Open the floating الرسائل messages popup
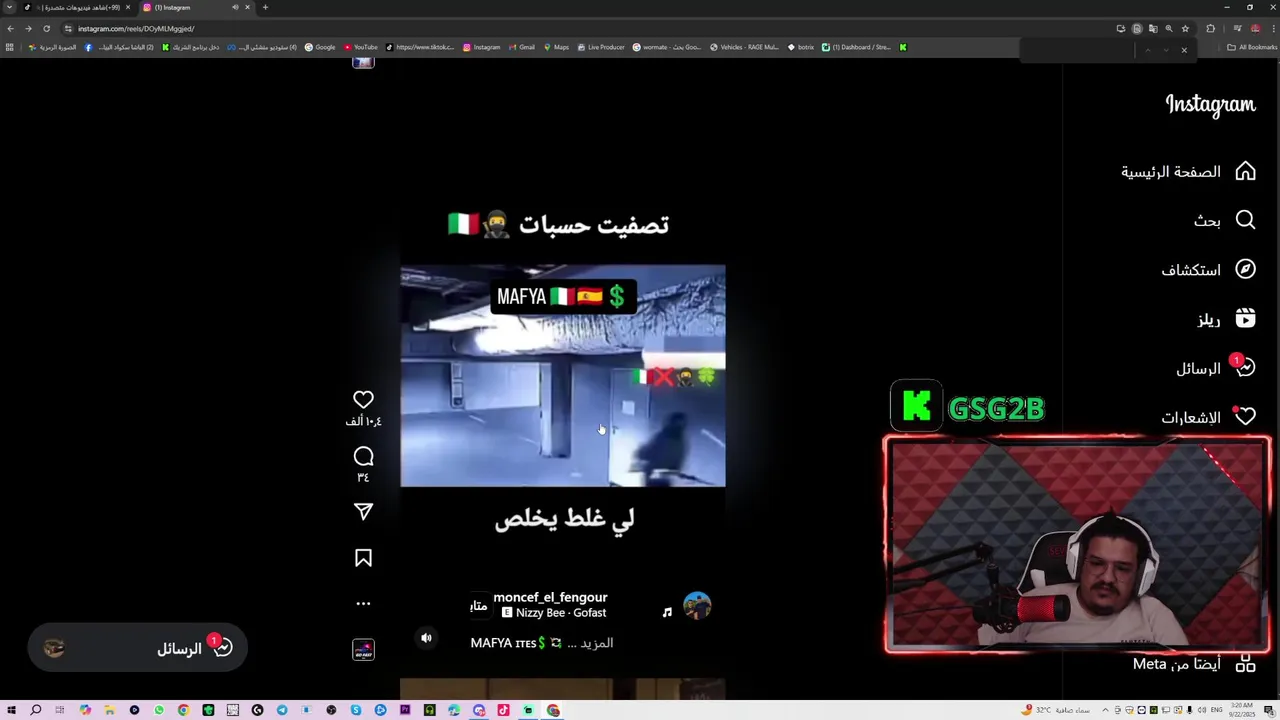The width and height of the screenshot is (1280, 720). click(138, 648)
